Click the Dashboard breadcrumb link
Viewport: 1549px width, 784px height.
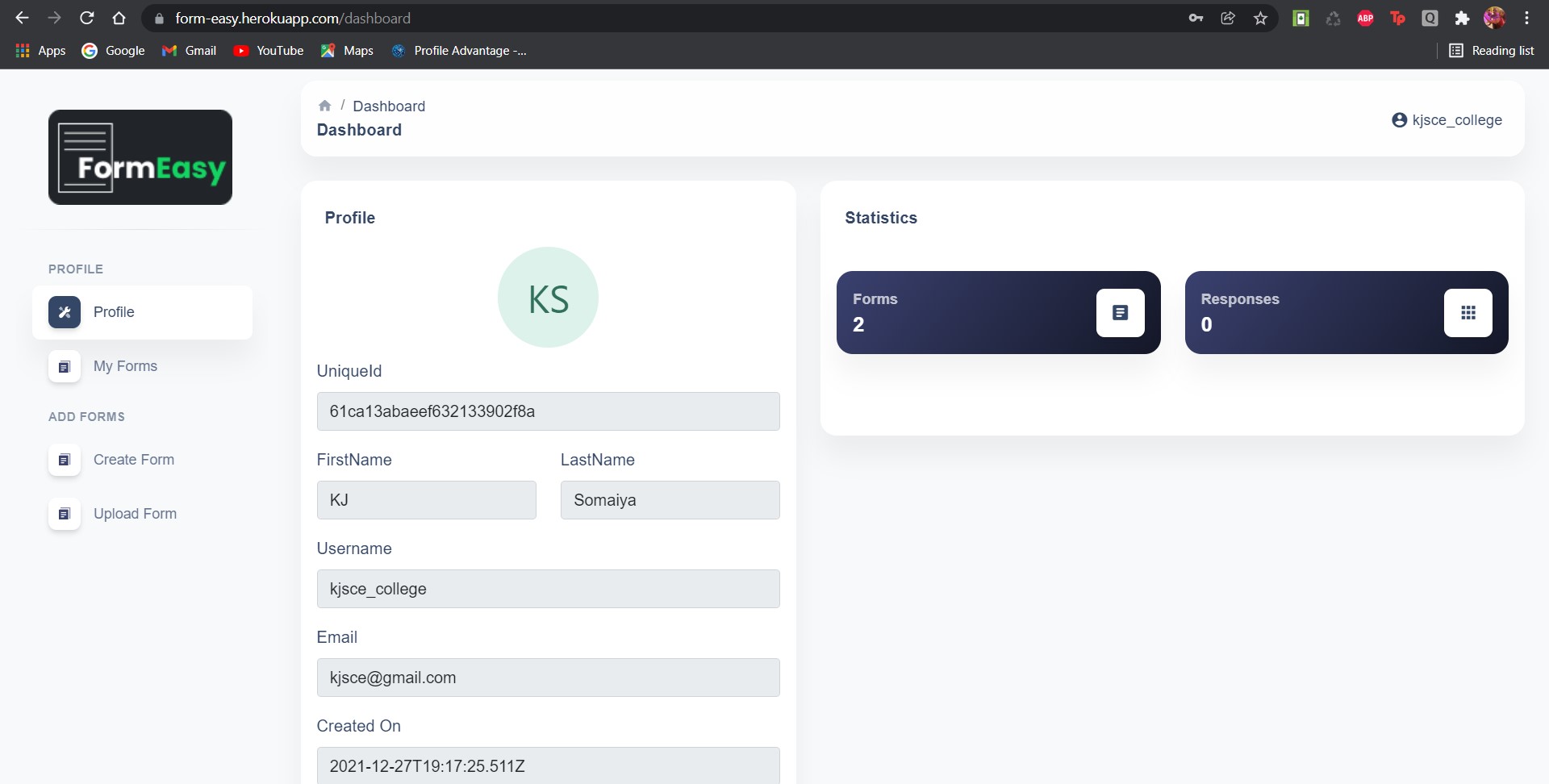389,106
